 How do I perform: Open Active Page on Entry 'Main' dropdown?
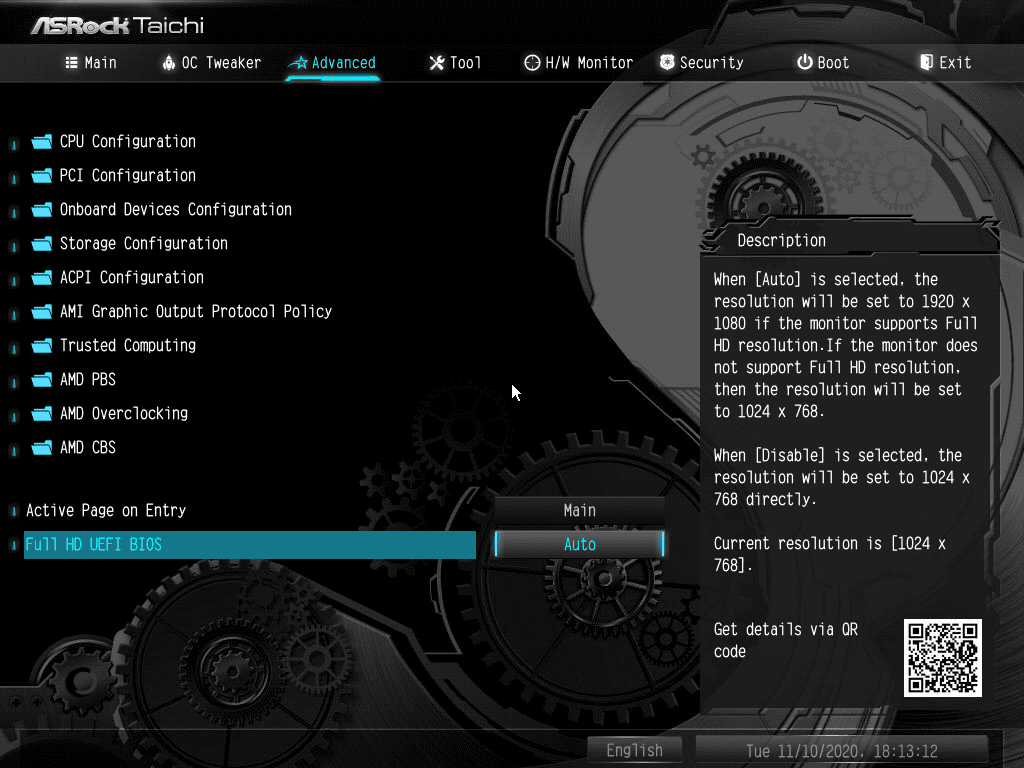tap(579, 510)
